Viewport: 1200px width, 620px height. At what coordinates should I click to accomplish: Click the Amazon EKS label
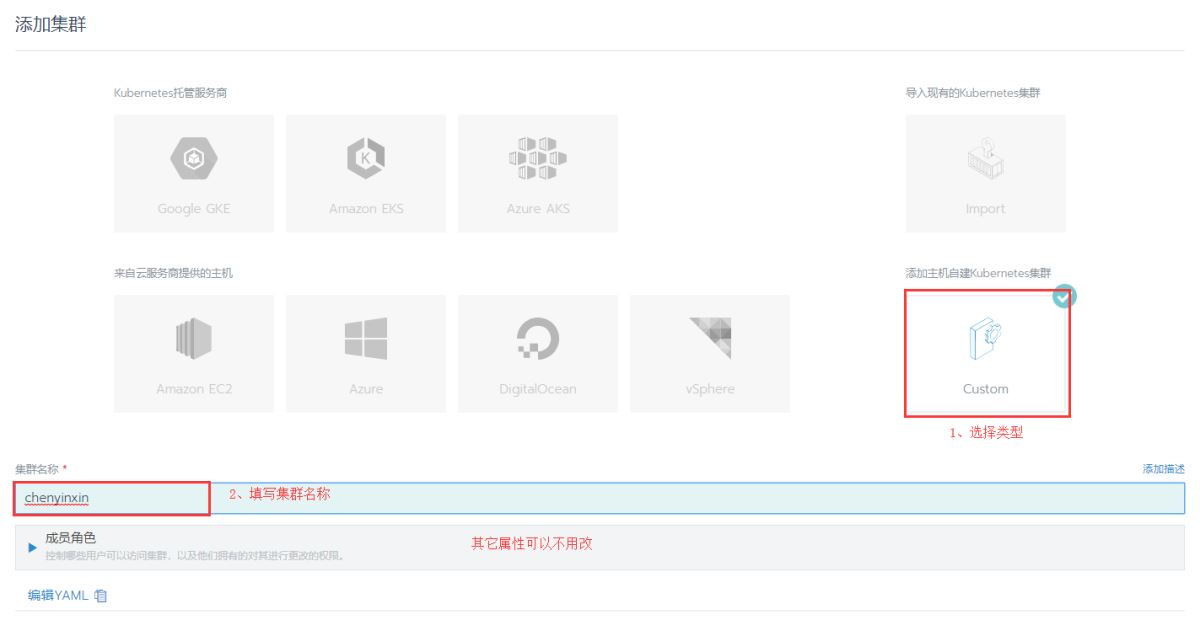[366, 209]
